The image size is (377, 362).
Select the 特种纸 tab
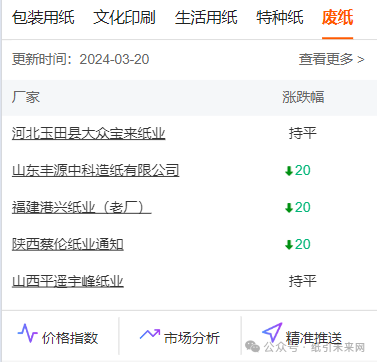click(280, 17)
